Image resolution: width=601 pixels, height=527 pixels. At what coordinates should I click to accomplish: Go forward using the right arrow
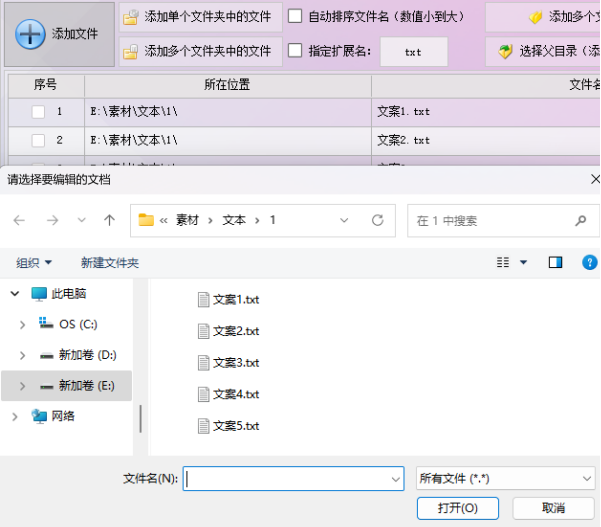tap(52, 220)
